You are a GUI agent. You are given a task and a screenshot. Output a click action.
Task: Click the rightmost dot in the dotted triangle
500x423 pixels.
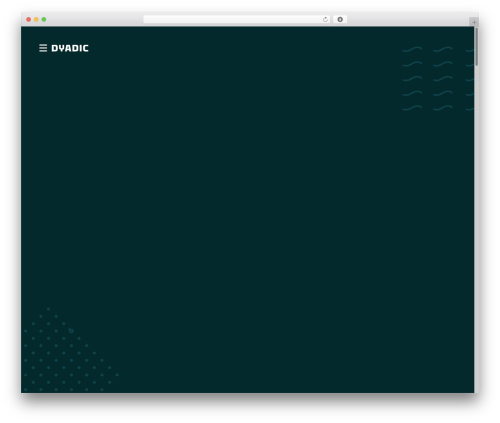click(x=117, y=375)
